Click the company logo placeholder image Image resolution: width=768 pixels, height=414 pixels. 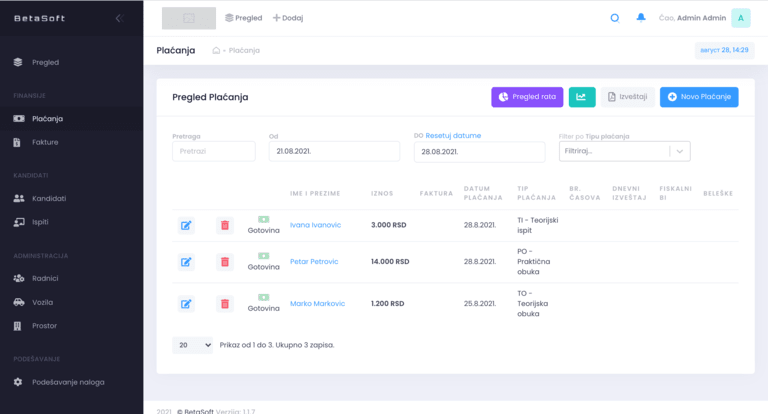(189, 18)
